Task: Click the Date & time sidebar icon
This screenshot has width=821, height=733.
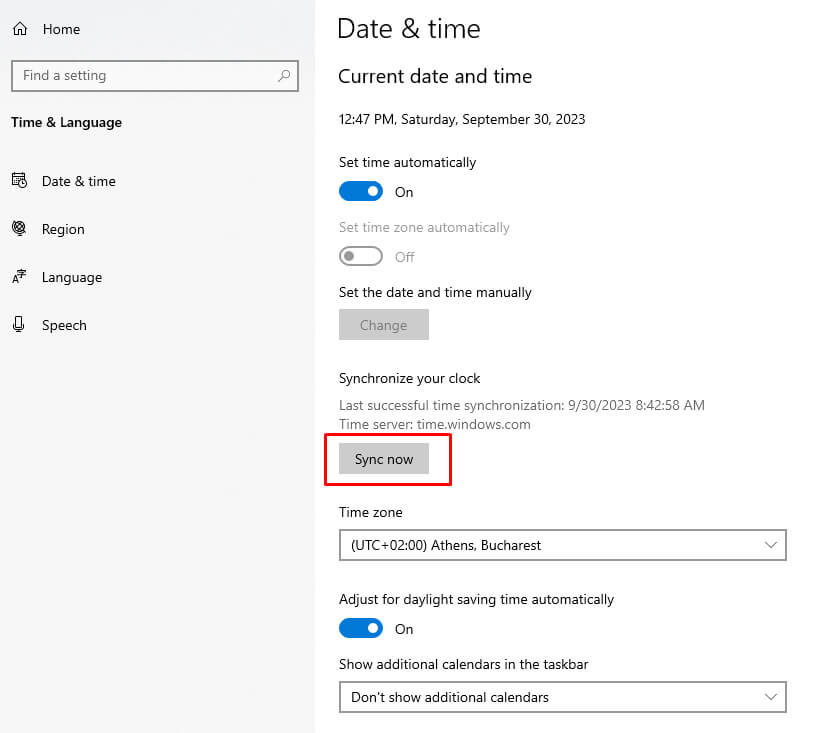Action: click(x=19, y=181)
